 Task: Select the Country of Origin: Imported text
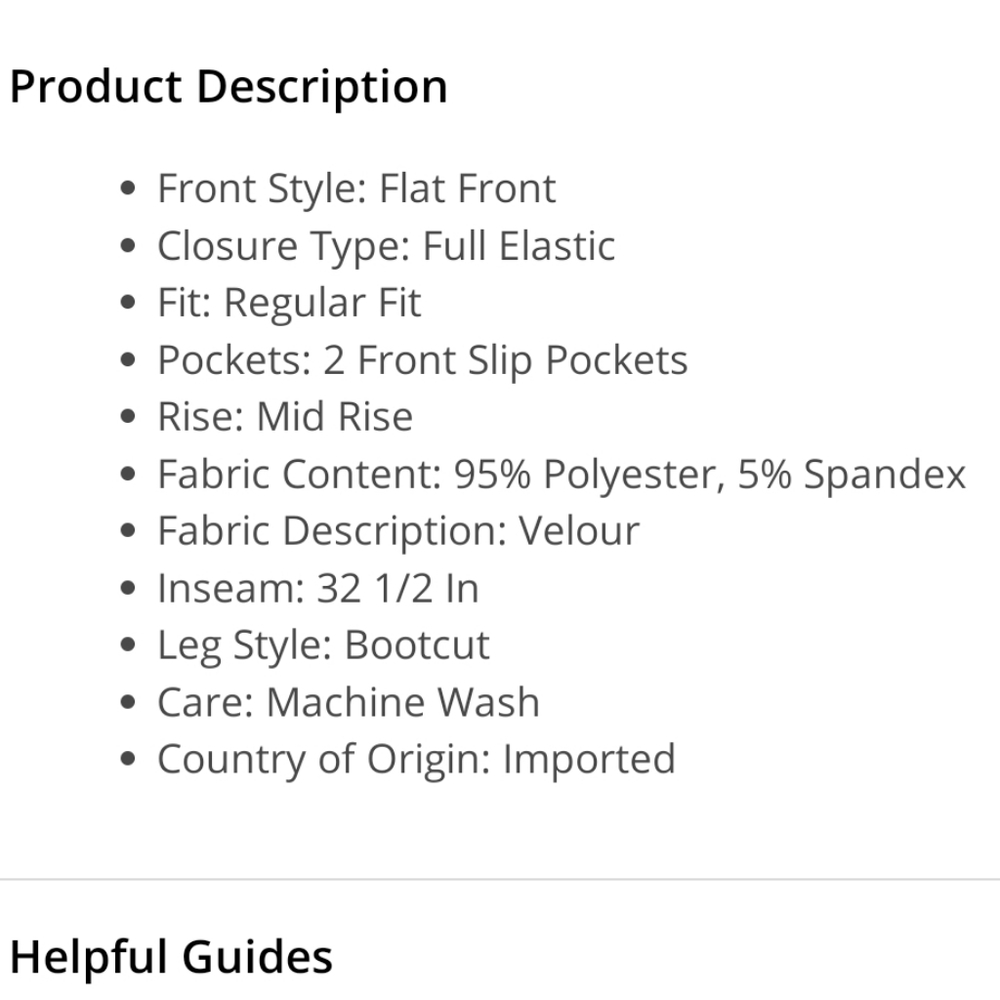(x=416, y=760)
